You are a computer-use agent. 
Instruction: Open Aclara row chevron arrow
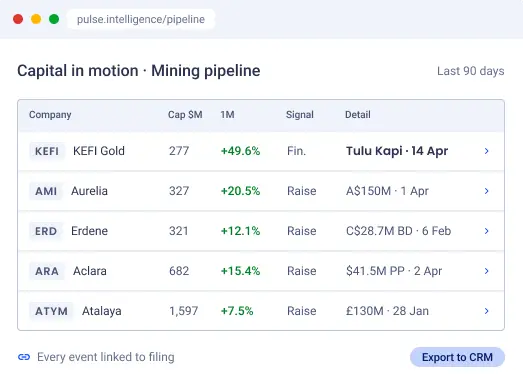[x=486, y=271]
